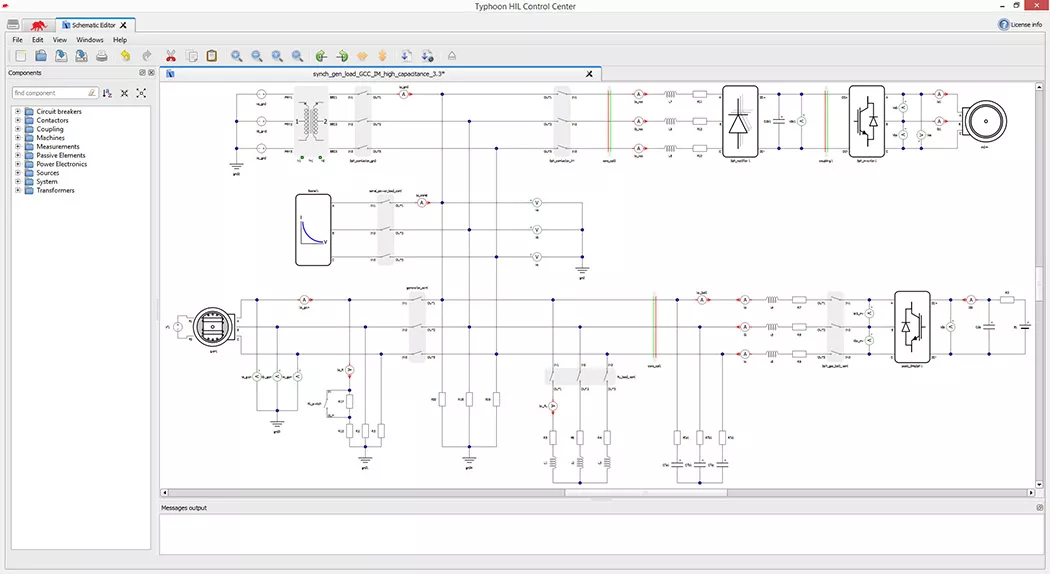Select the synchronous generator machine symbol
Screen dimensions: 1050x574
213,327
